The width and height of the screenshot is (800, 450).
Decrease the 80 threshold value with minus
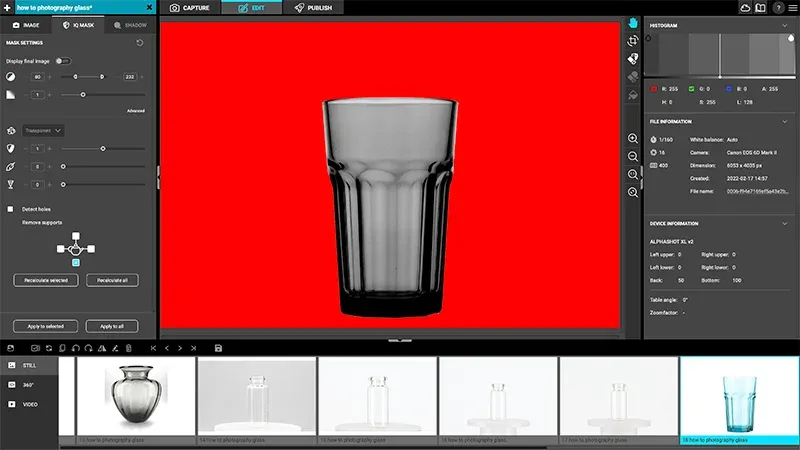point(26,77)
